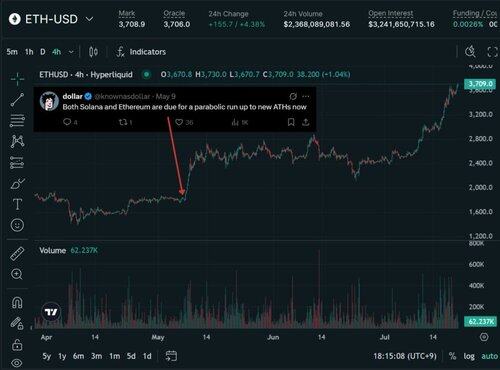Select the 4h timeframe
Image resolution: width=500 pixels, height=370 pixels.
point(56,52)
